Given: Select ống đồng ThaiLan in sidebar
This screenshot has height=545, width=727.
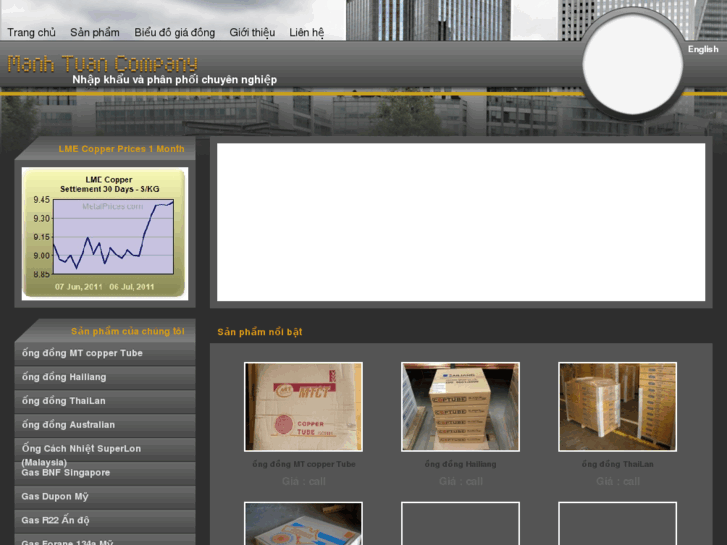Looking at the screenshot, I should (105, 401).
